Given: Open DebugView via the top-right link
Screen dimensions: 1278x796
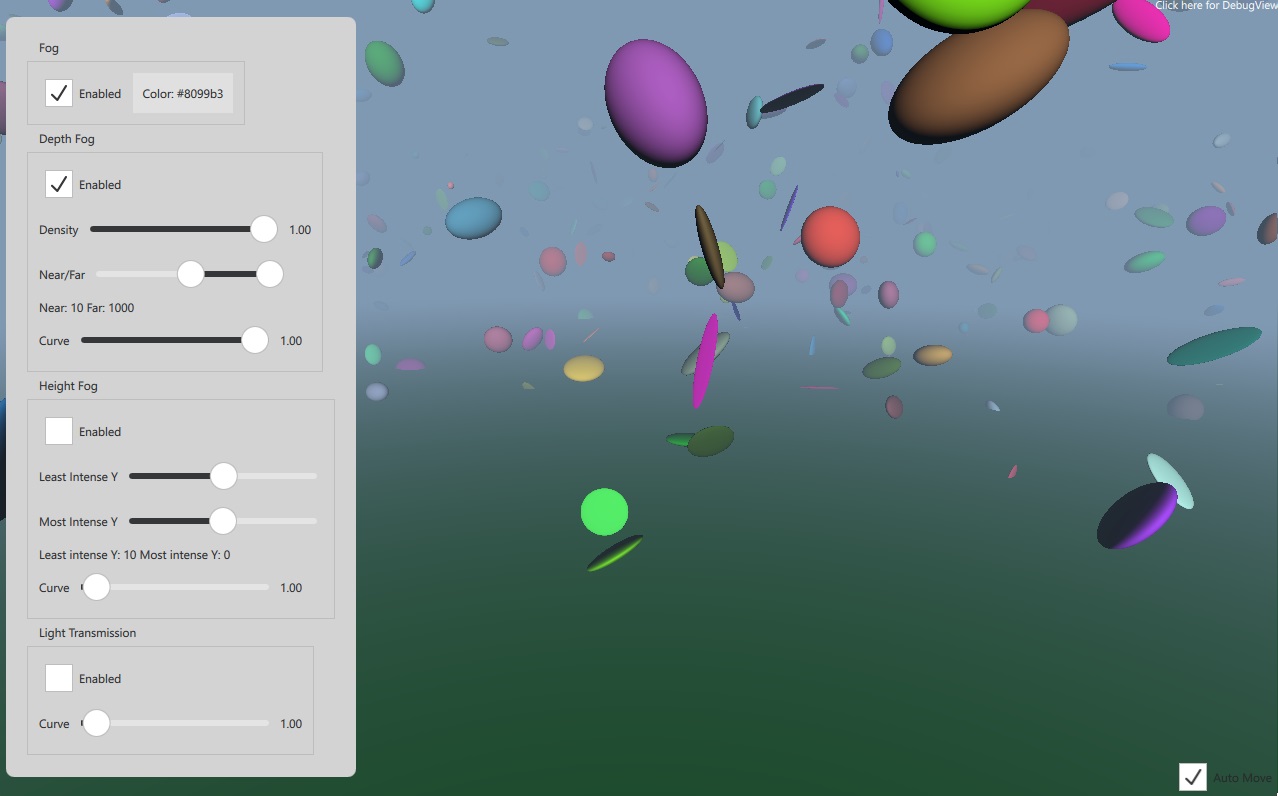Looking at the screenshot, I should pos(1215,5).
